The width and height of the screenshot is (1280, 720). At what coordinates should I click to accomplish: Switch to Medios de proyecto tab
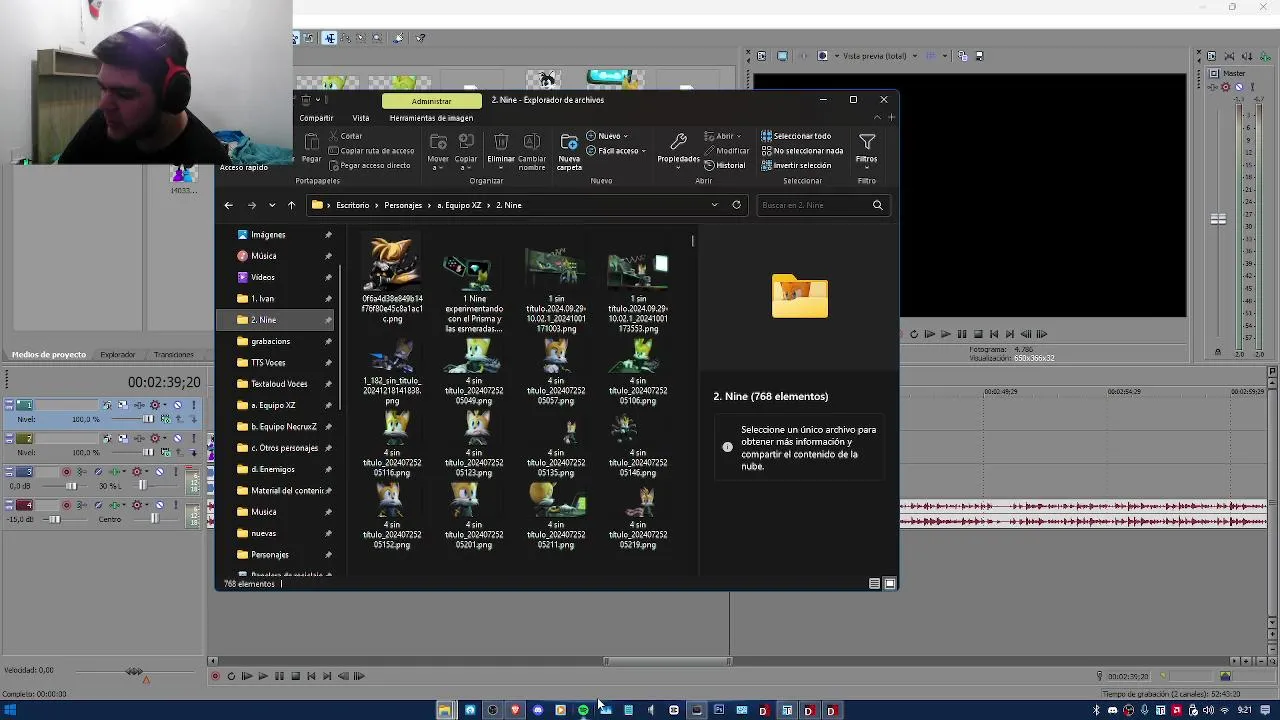48,355
